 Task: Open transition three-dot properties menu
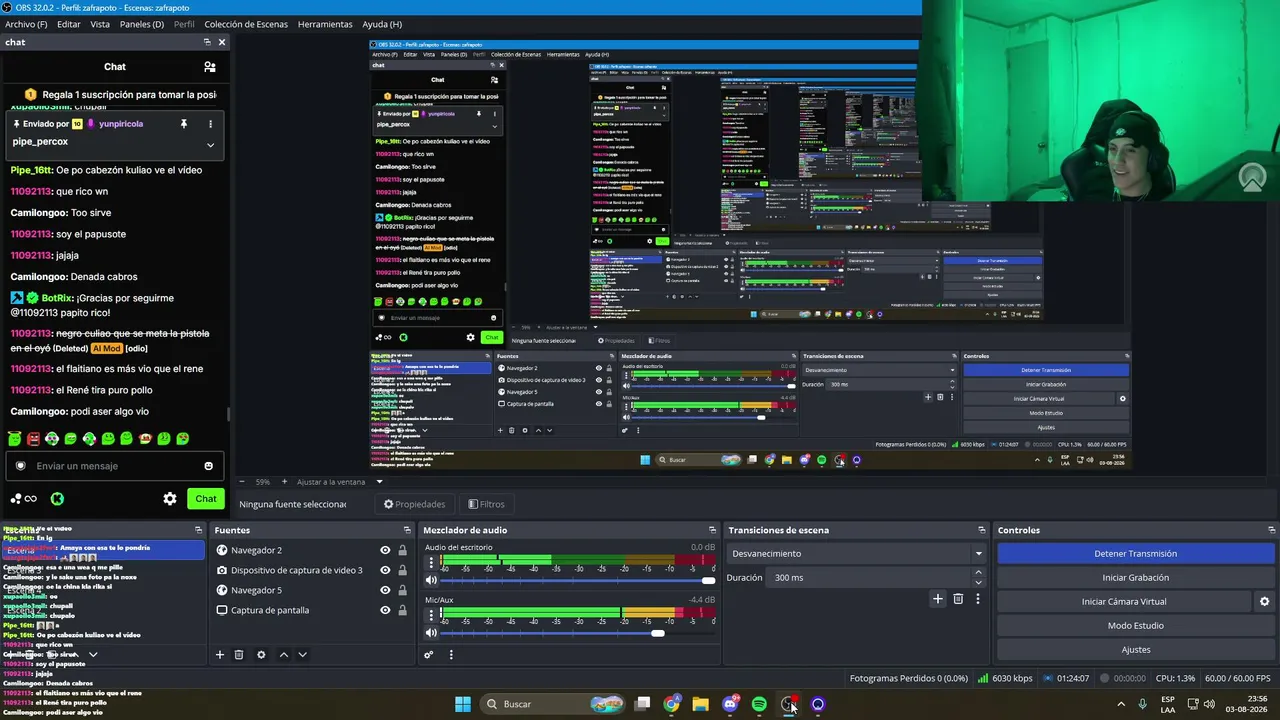click(x=978, y=599)
